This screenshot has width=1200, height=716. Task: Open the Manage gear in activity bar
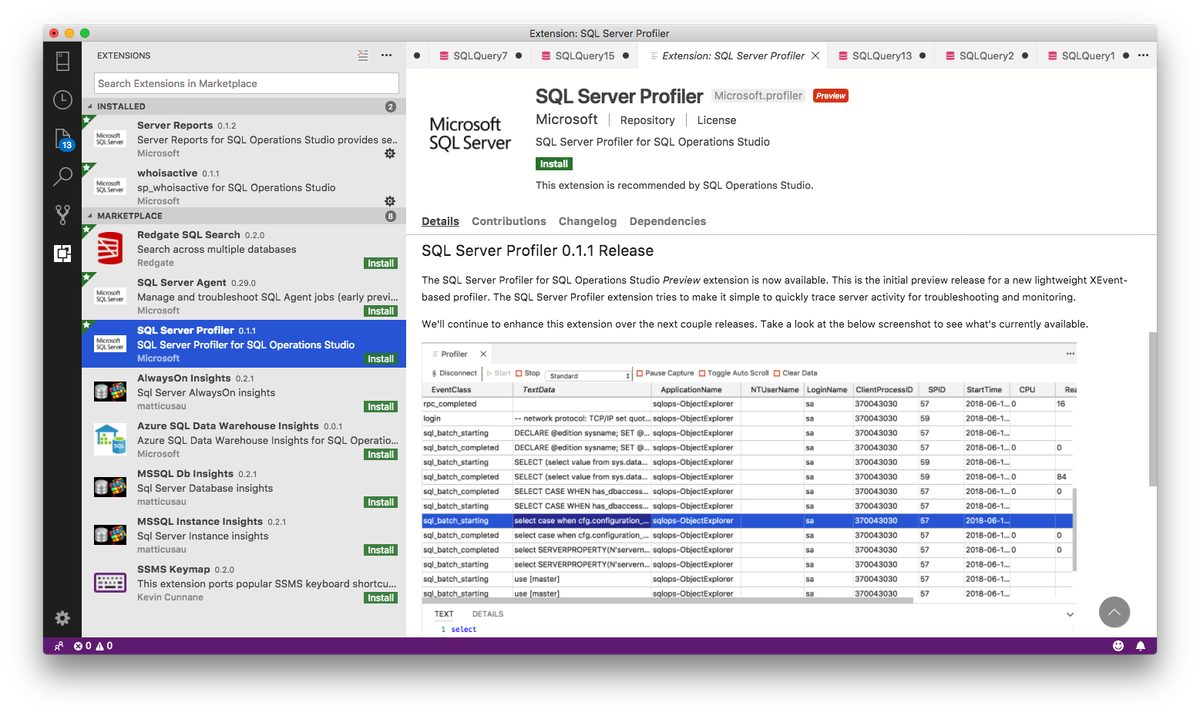[63, 618]
